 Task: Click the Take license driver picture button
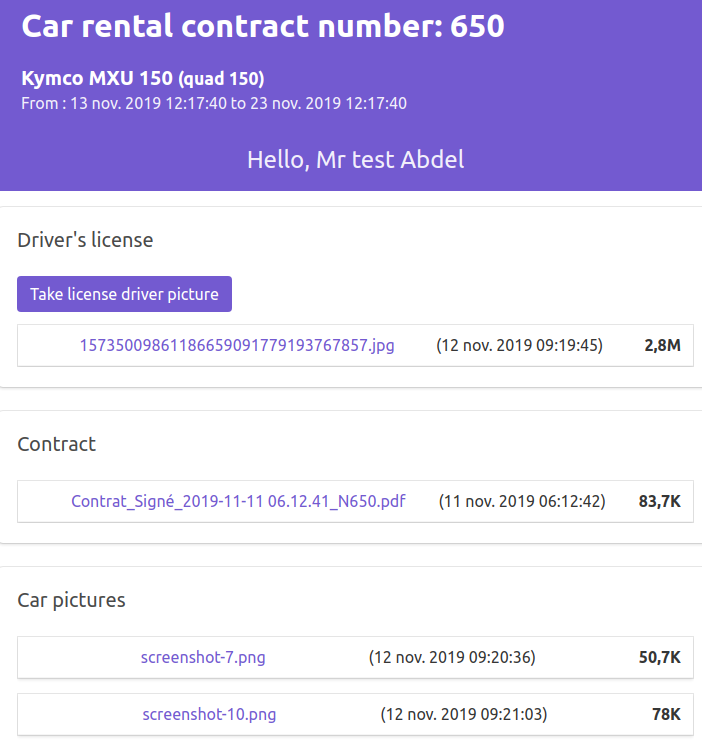125,294
